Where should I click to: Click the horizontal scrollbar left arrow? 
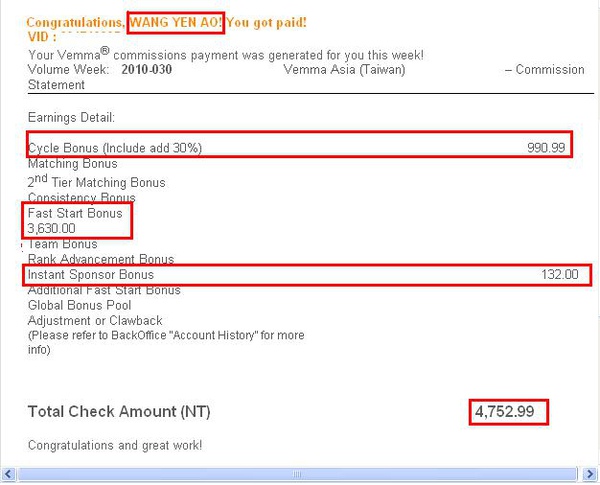[x=8, y=474]
